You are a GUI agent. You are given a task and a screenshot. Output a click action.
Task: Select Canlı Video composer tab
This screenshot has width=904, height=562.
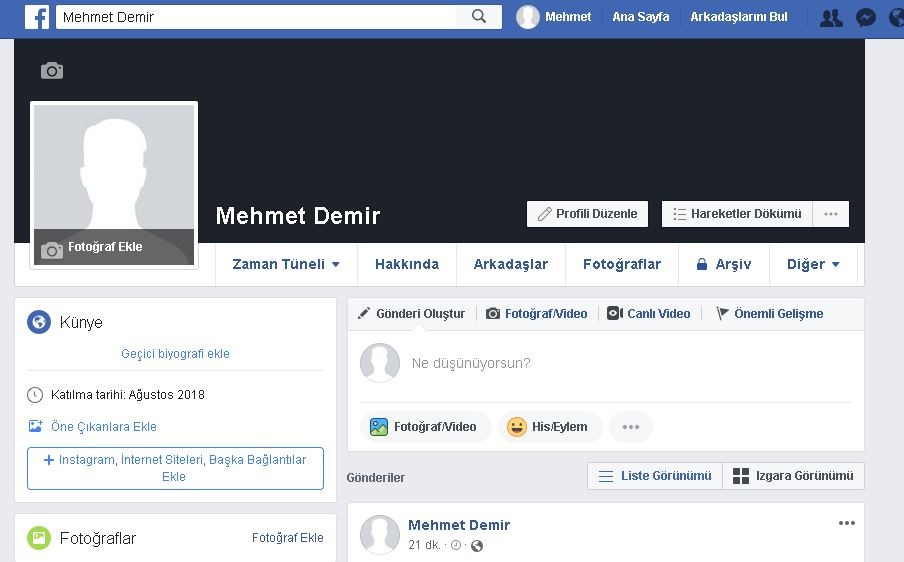[649, 314]
